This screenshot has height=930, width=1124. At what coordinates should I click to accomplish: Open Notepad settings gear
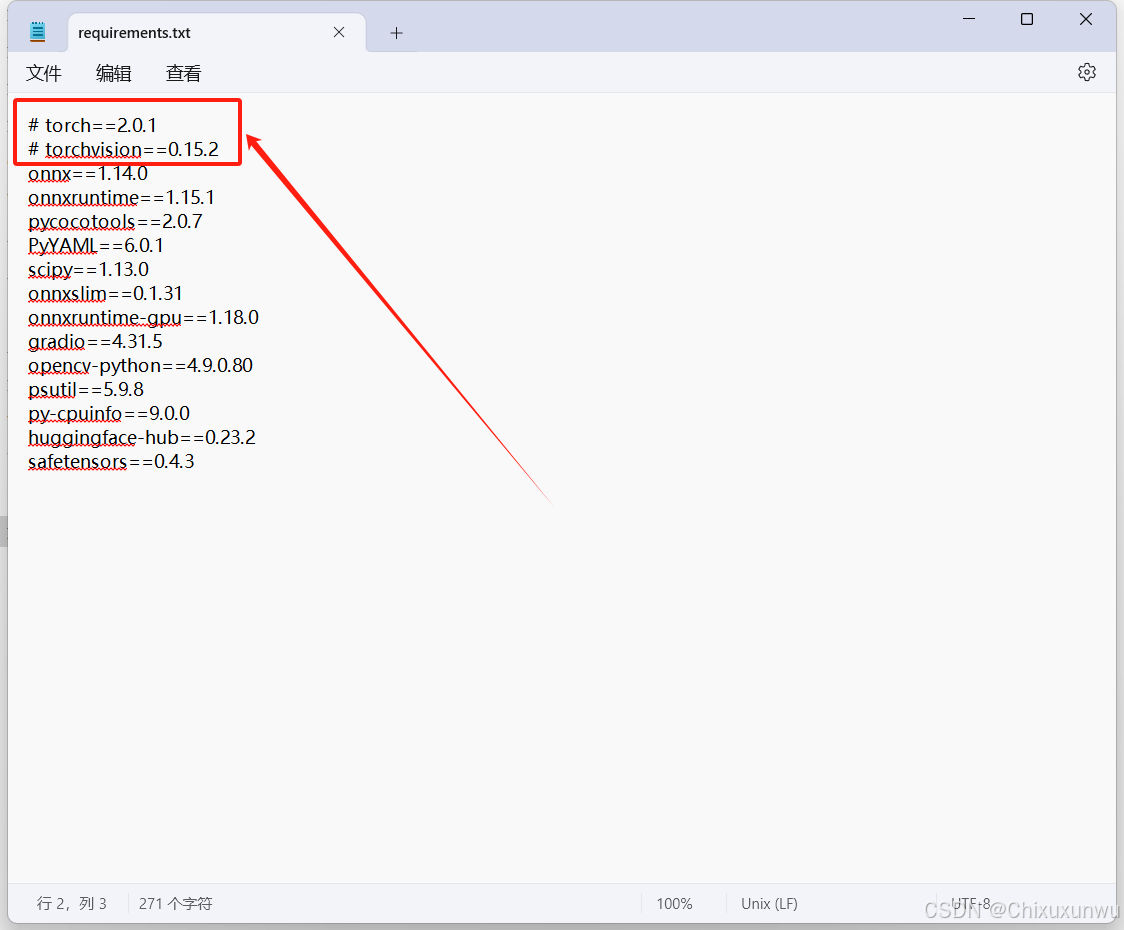click(1087, 72)
